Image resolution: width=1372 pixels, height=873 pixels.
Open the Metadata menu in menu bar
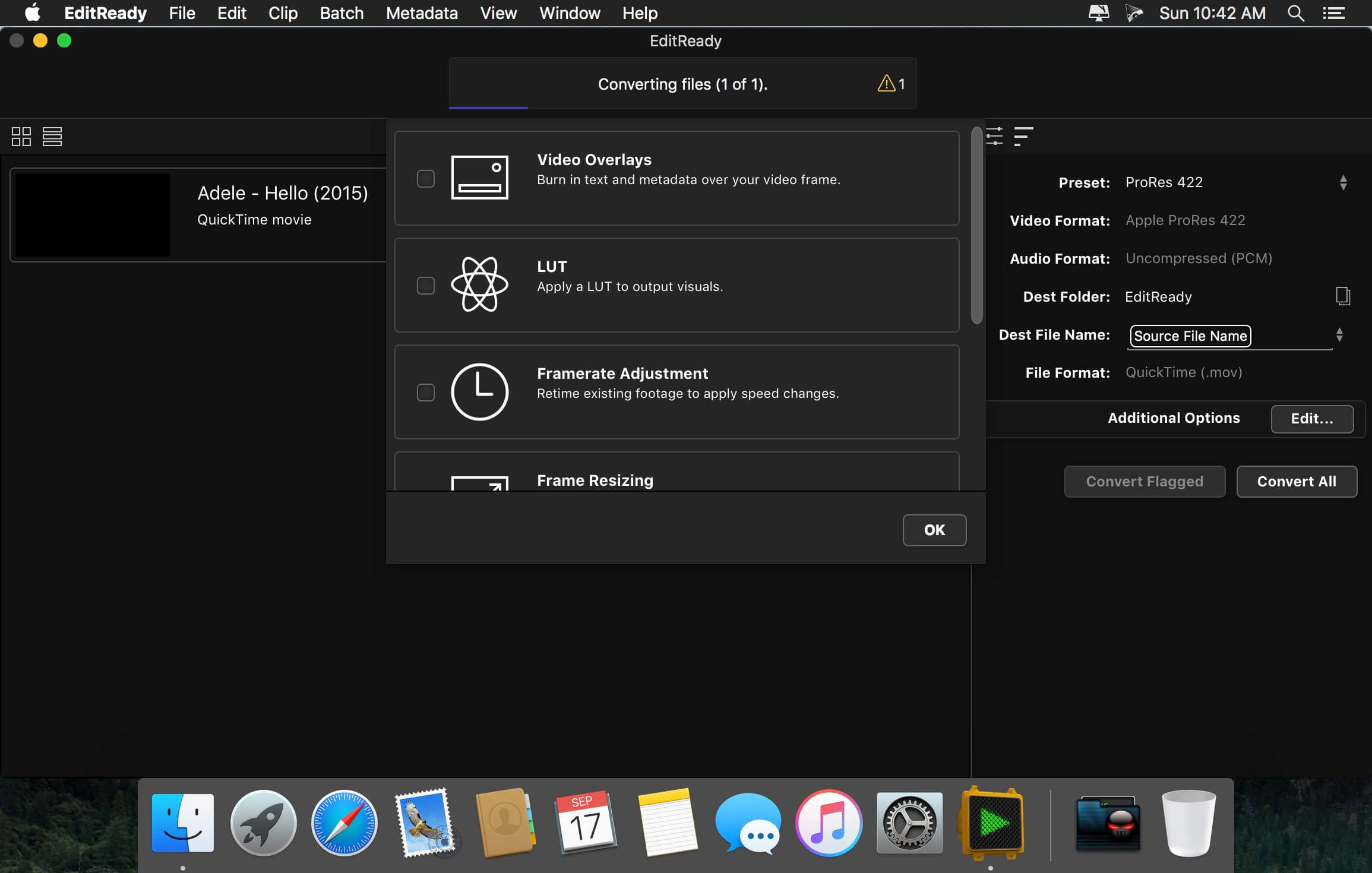(x=422, y=13)
